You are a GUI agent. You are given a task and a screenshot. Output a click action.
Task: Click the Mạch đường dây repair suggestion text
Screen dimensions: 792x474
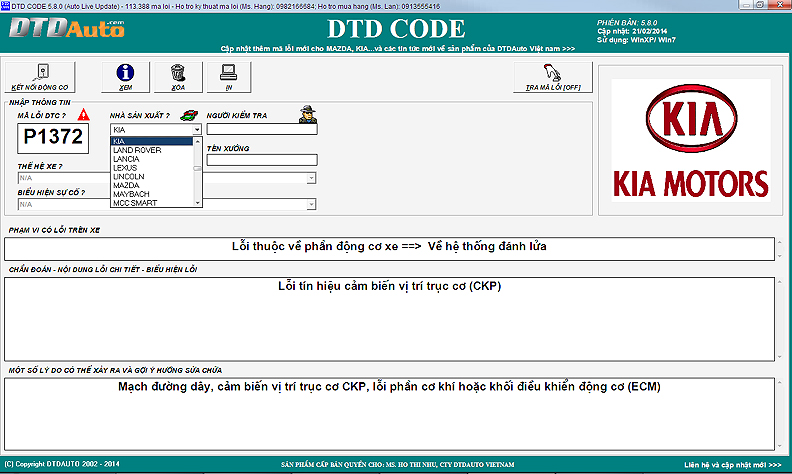[389, 387]
